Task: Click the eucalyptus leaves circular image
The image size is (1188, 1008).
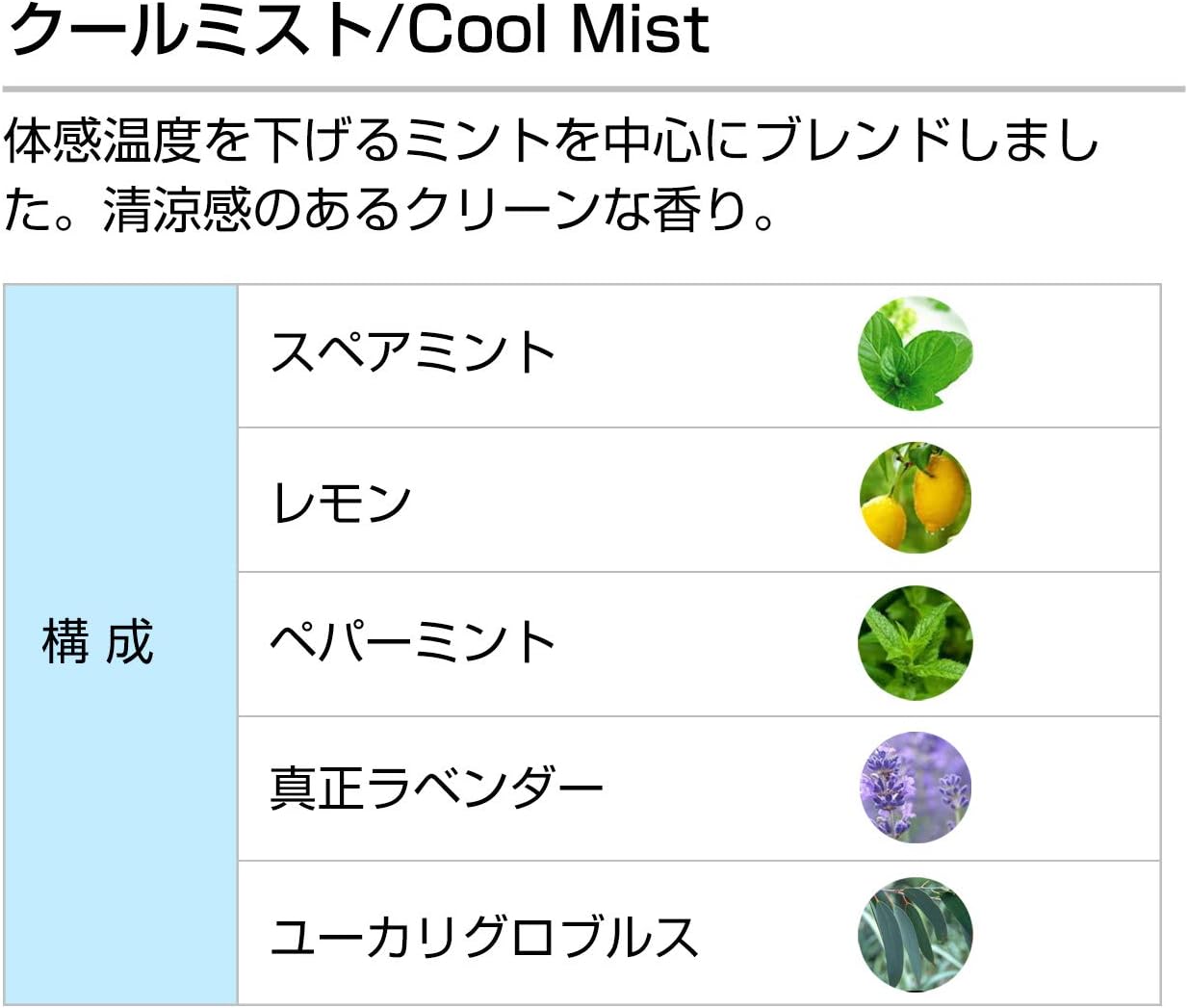Action: click(x=915, y=934)
